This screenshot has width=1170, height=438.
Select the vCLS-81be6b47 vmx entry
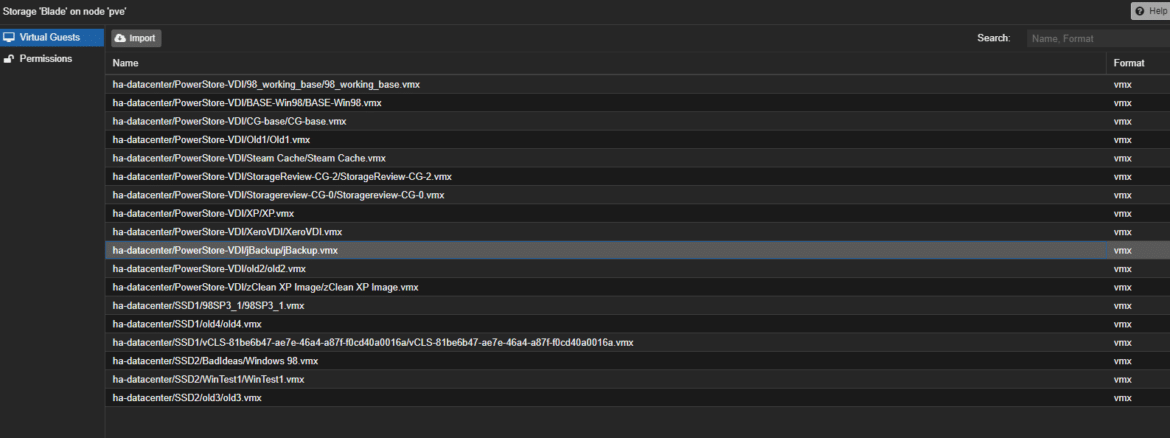point(638,342)
